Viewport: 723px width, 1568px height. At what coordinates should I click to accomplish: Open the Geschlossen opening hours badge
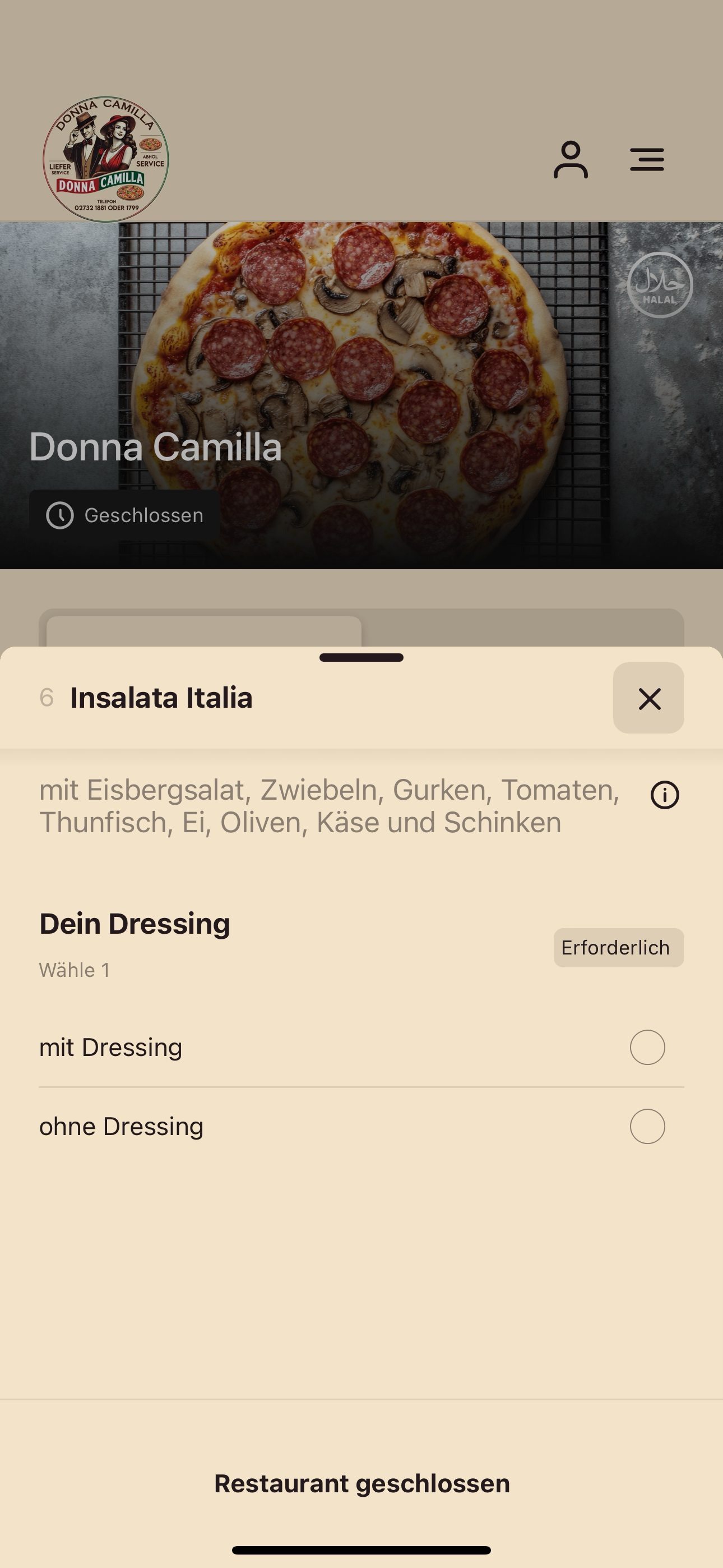click(125, 515)
